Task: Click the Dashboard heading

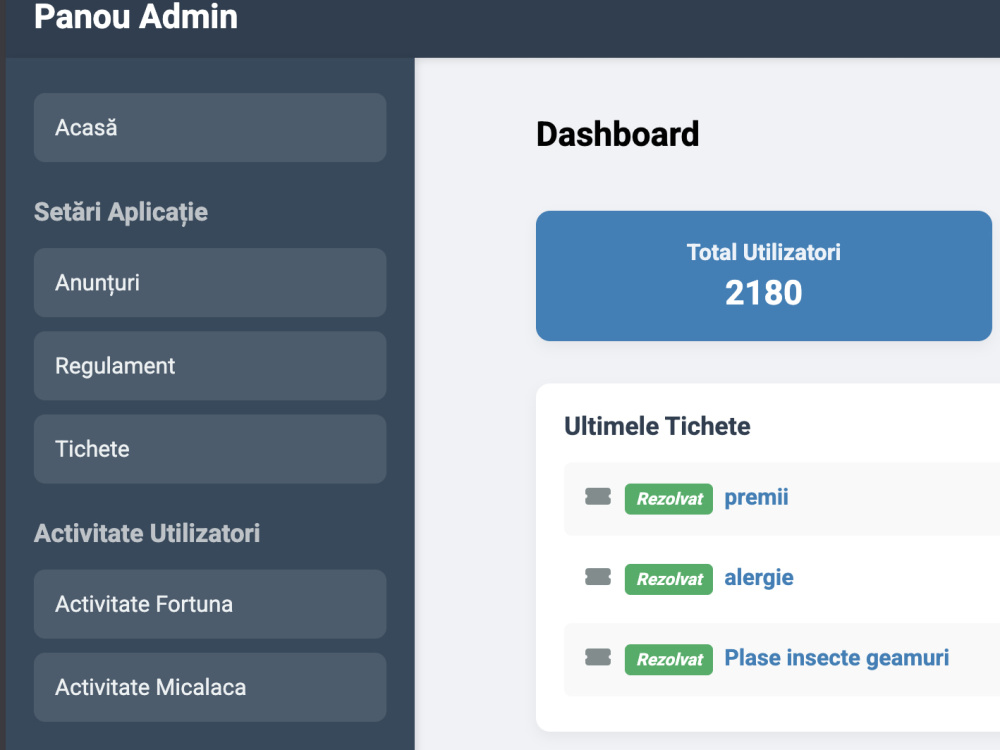Action: coord(617,135)
